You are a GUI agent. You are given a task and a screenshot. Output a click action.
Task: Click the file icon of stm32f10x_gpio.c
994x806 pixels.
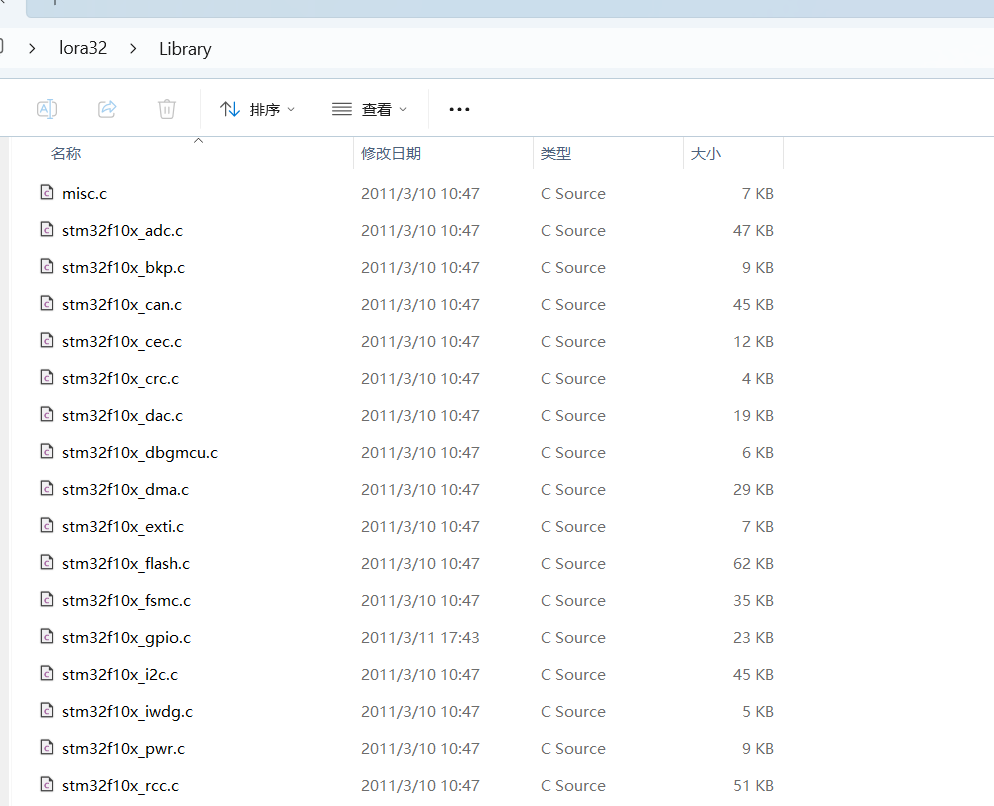[x=47, y=636]
